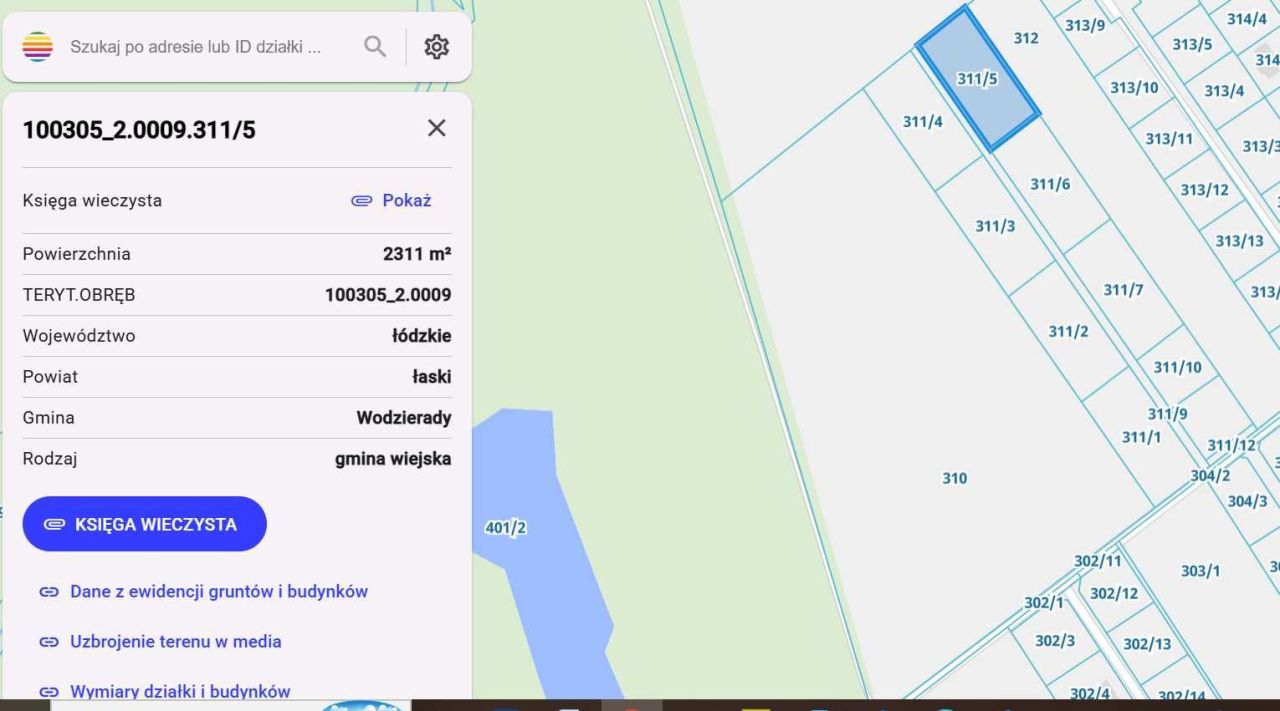This screenshot has width=1280, height=711.
Task: Select parcel 311/4 on the map
Action: (923, 122)
